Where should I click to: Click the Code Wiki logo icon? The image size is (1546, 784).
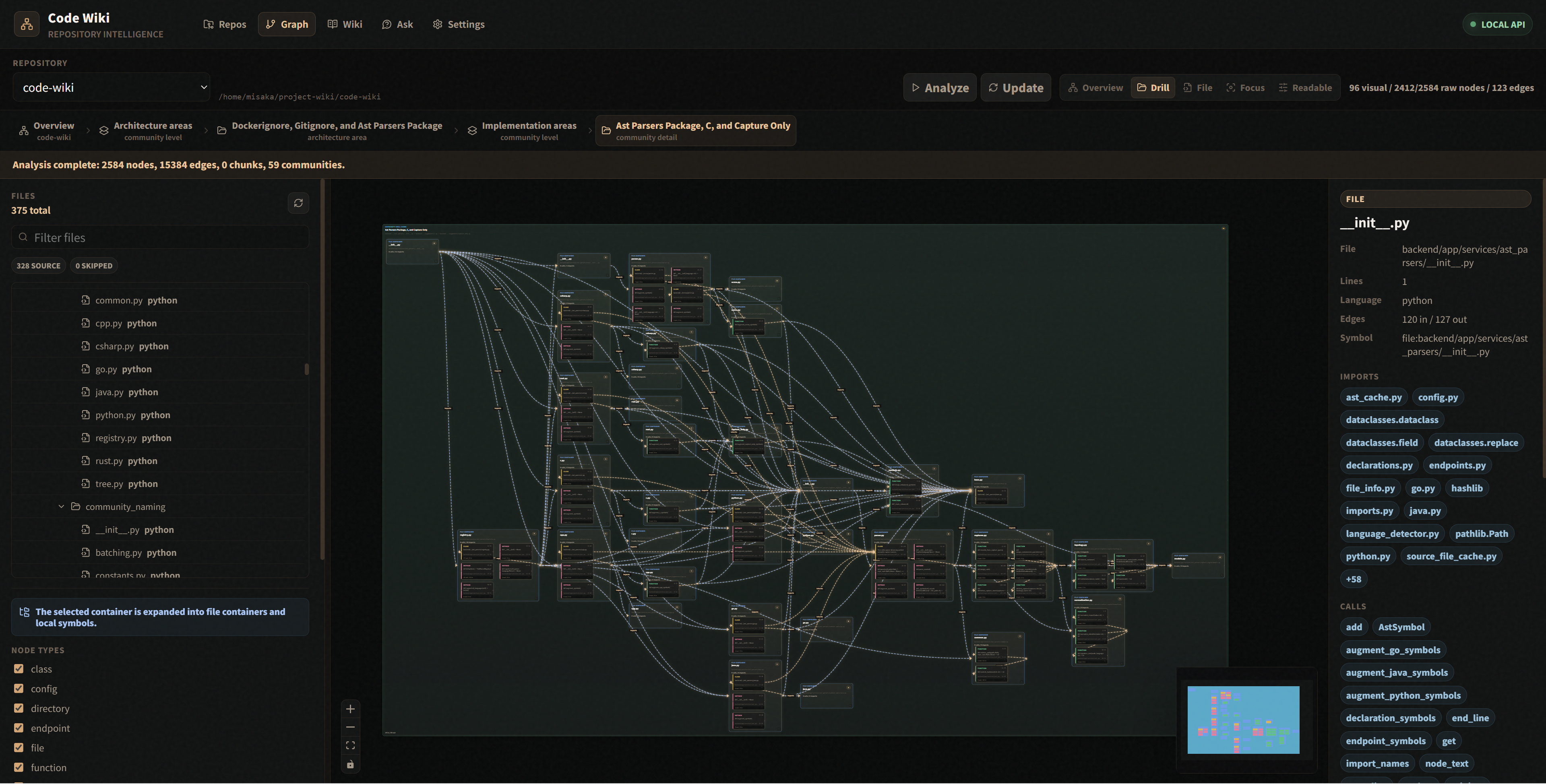[x=27, y=24]
